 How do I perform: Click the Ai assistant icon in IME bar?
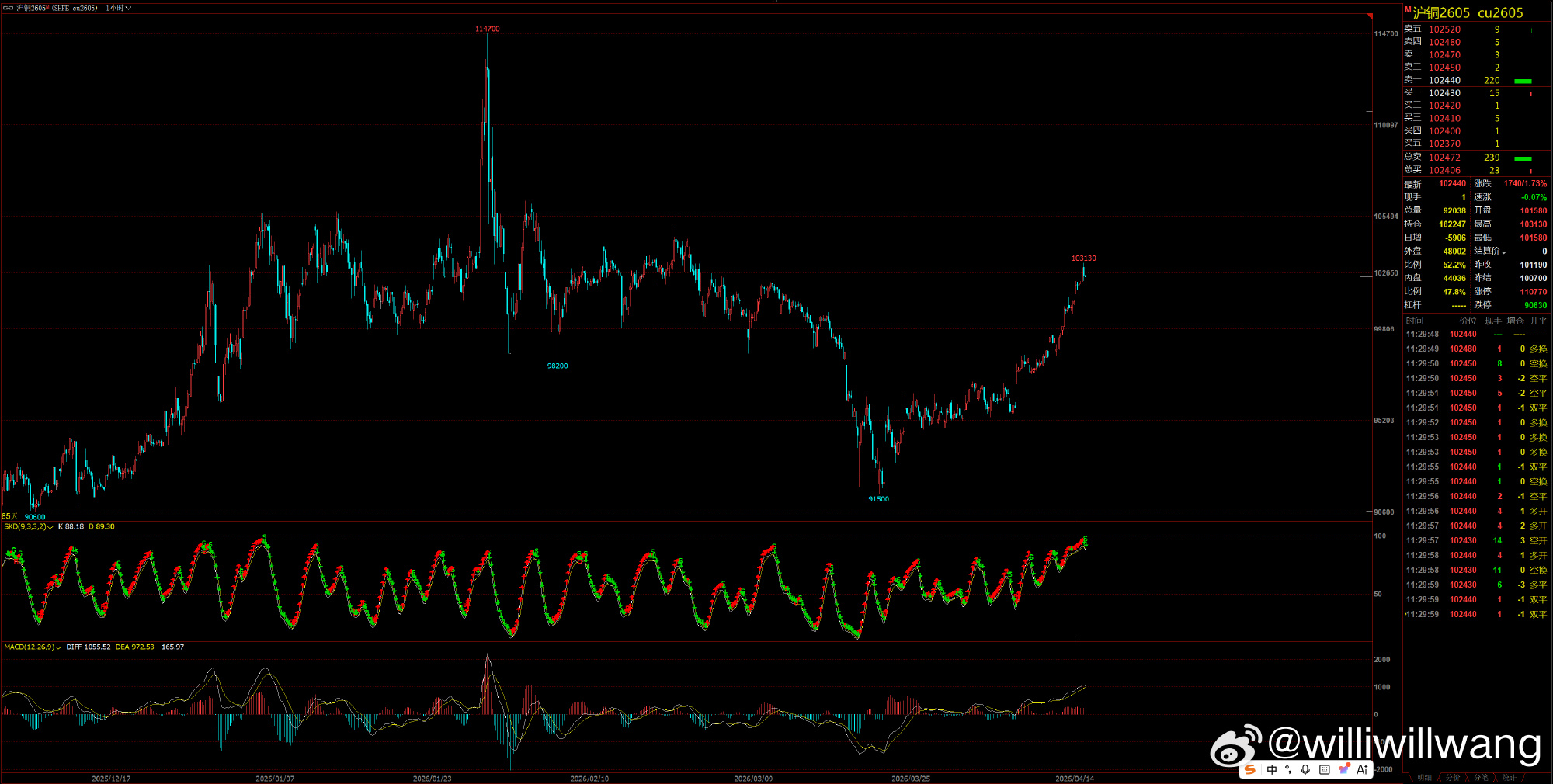pyautogui.click(x=1363, y=769)
